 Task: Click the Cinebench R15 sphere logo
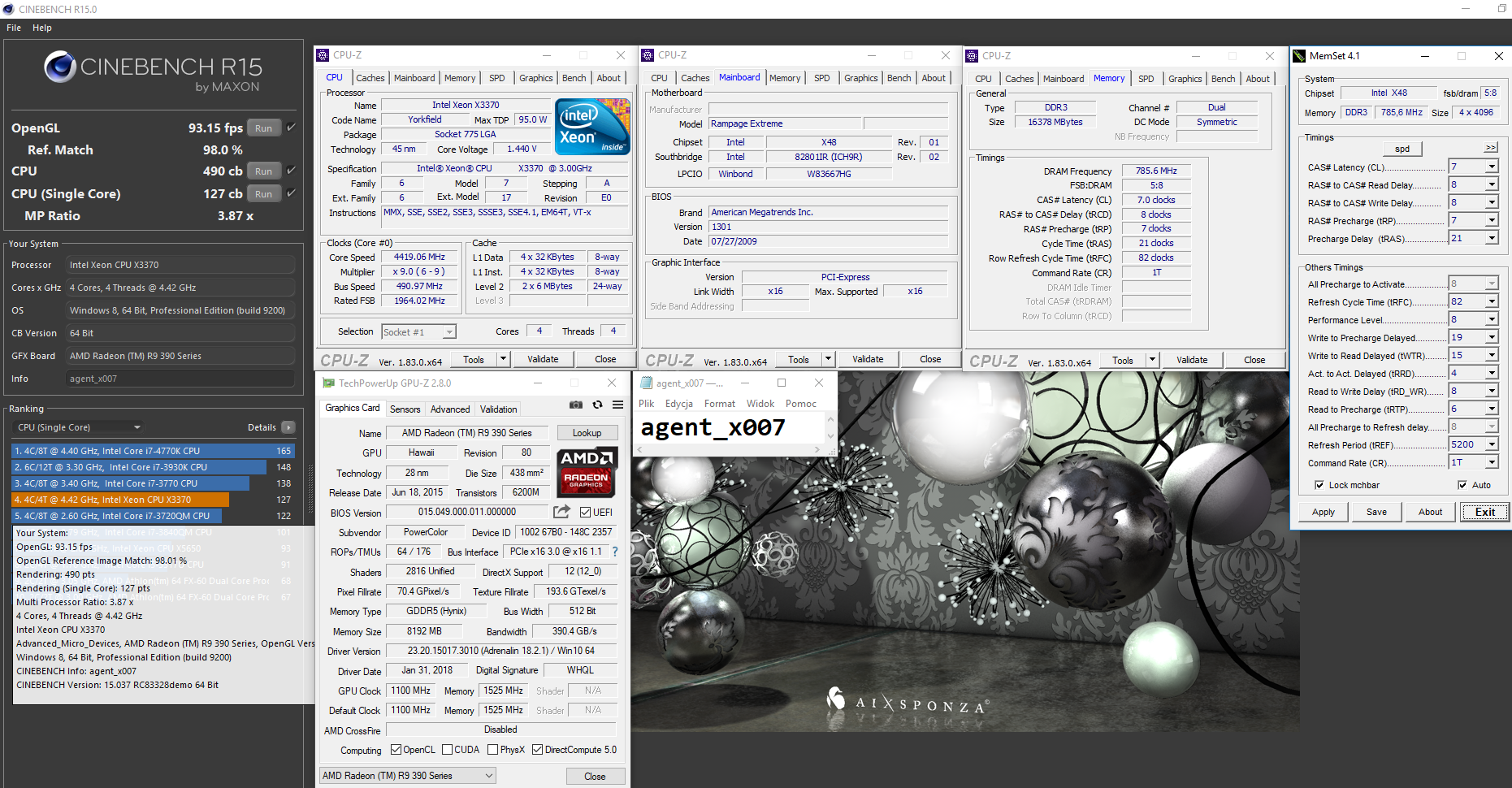click(60, 67)
